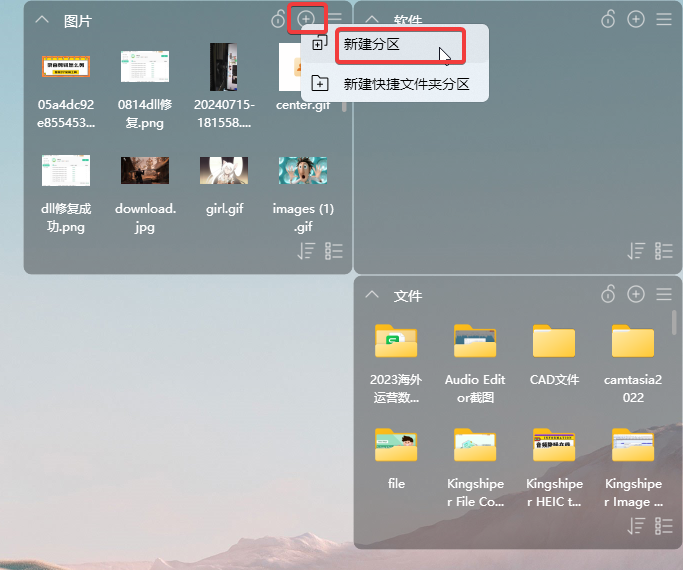This screenshot has width=683, height=570.
Task: Click the file folder name label
Action: [396, 483]
